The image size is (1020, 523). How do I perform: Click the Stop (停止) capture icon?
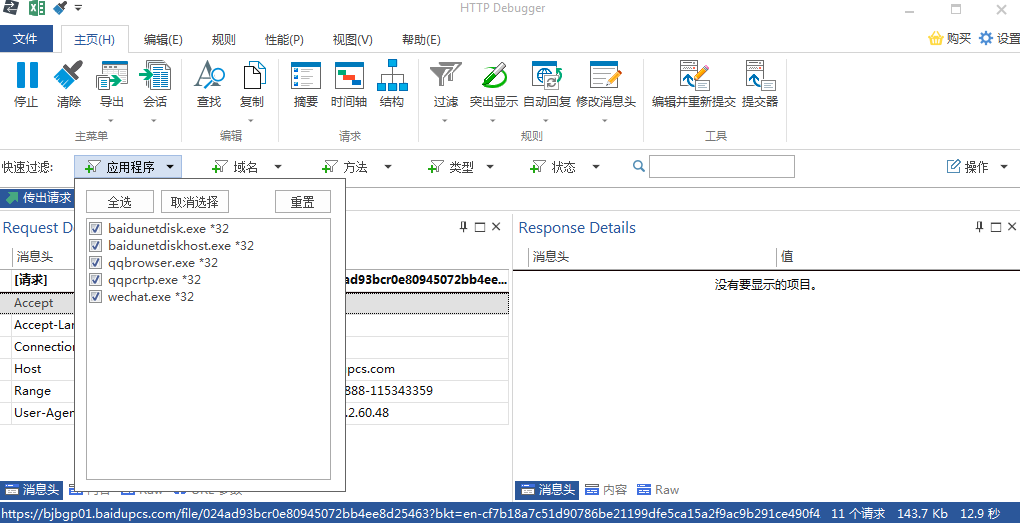[x=27, y=75]
